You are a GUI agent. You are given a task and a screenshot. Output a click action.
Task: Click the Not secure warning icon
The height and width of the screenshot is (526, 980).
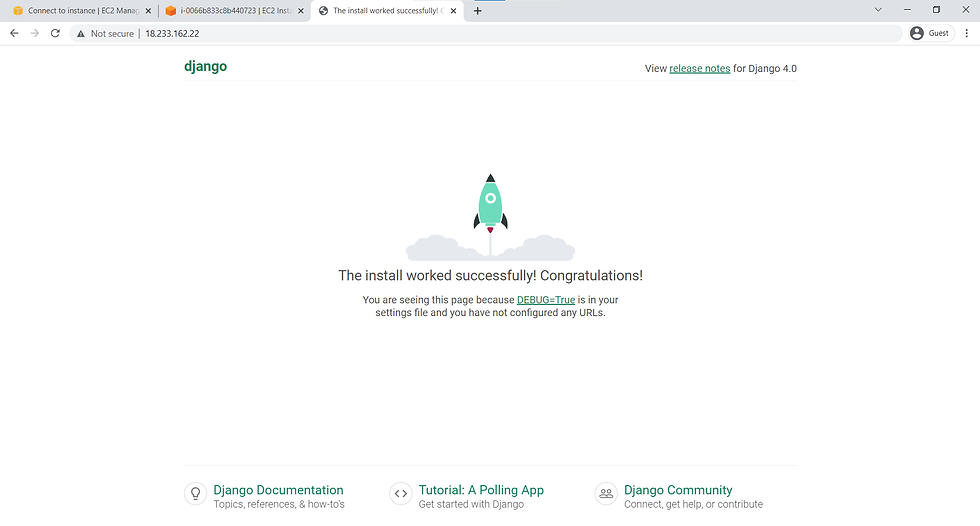[81, 34]
